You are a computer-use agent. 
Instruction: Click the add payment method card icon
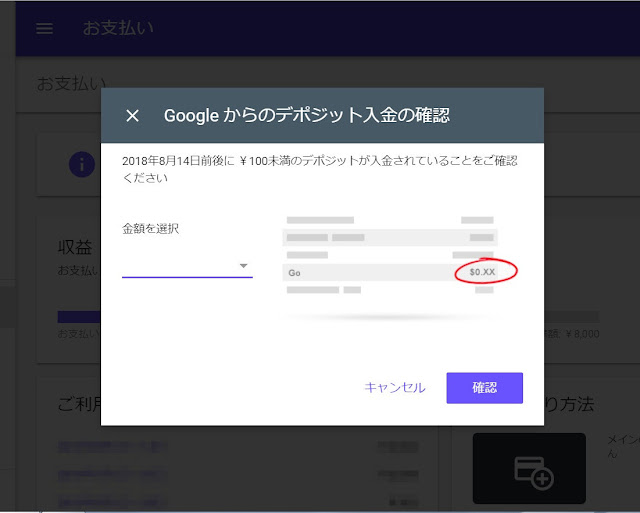533,472
